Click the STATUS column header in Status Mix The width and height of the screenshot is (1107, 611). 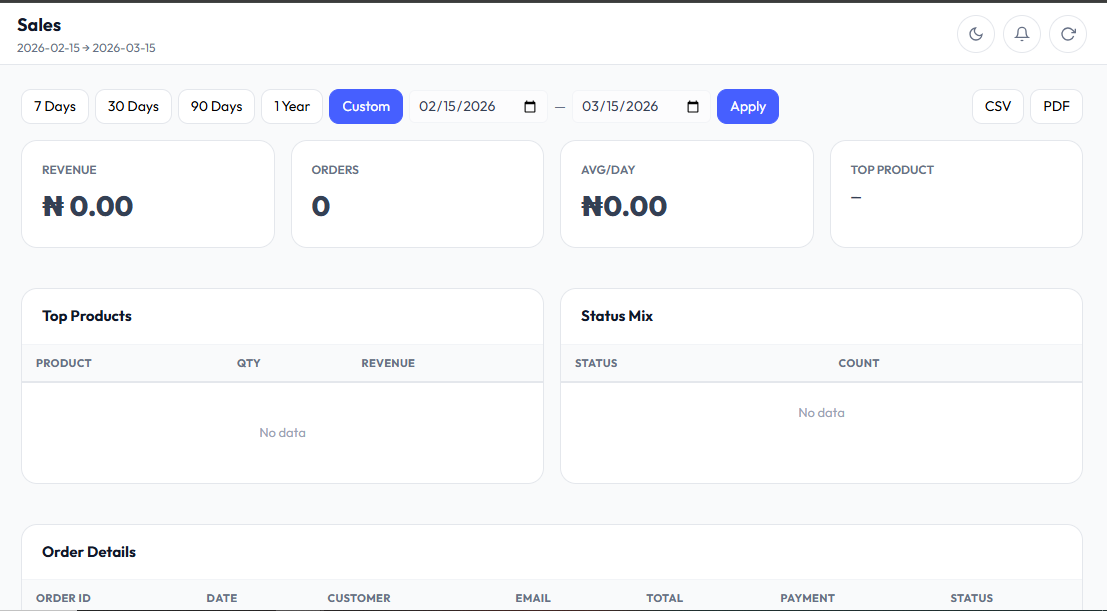pyautogui.click(x=596, y=363)
